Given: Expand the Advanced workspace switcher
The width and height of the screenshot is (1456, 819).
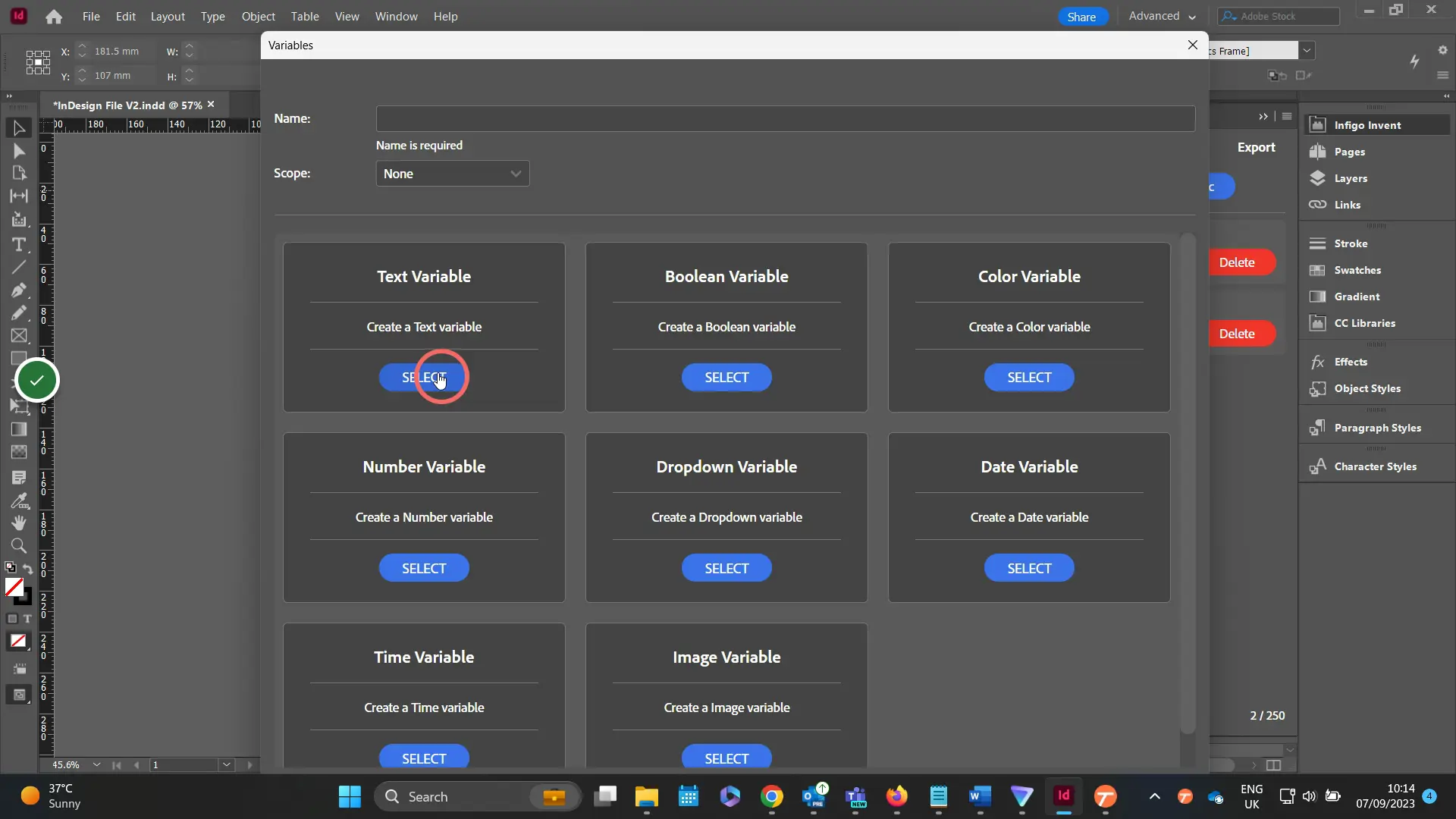Looking at the screenshot, I should (1162, 16).
